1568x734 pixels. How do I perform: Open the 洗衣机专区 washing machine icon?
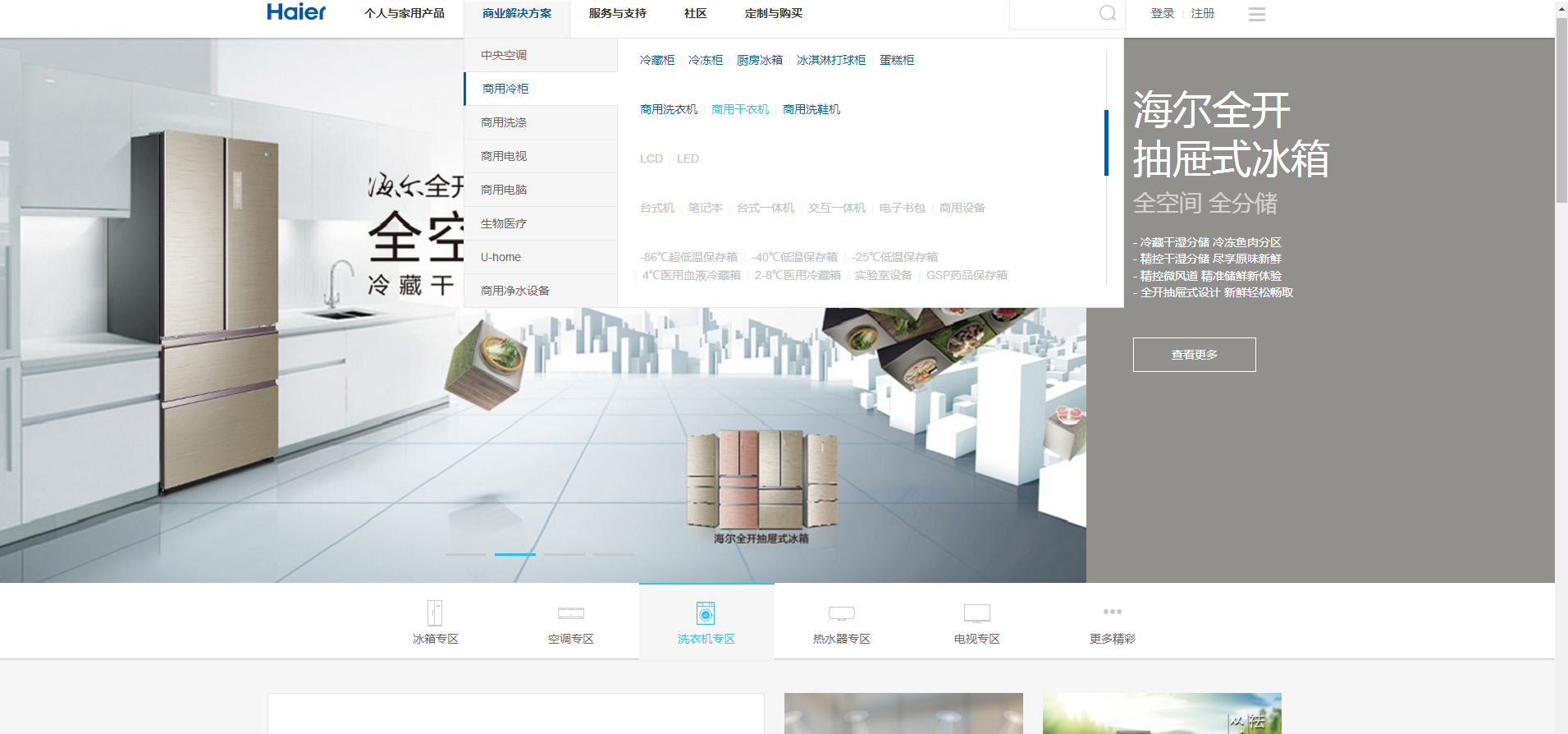tap(706, 613)
